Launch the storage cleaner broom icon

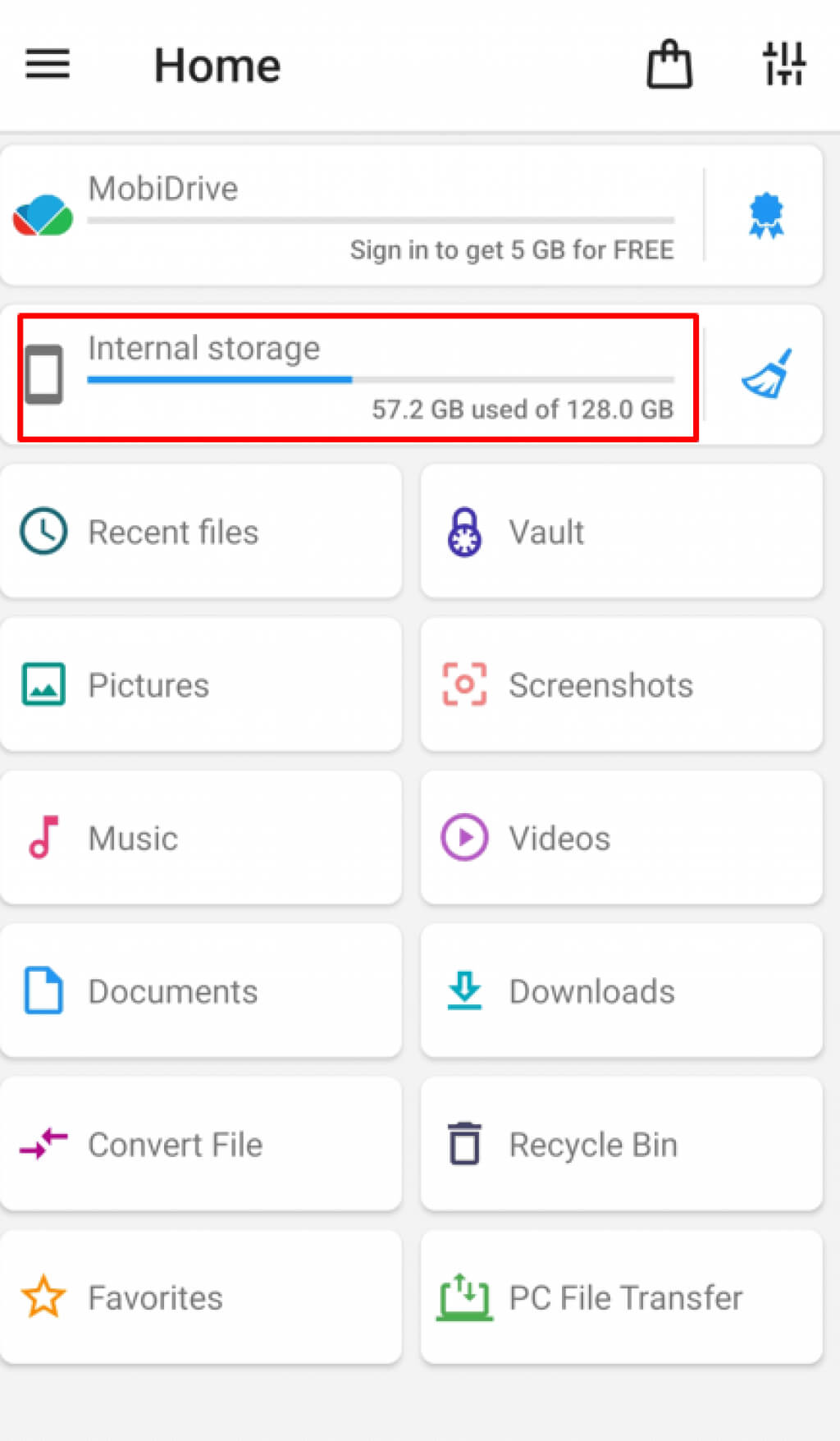click(766, 375)
